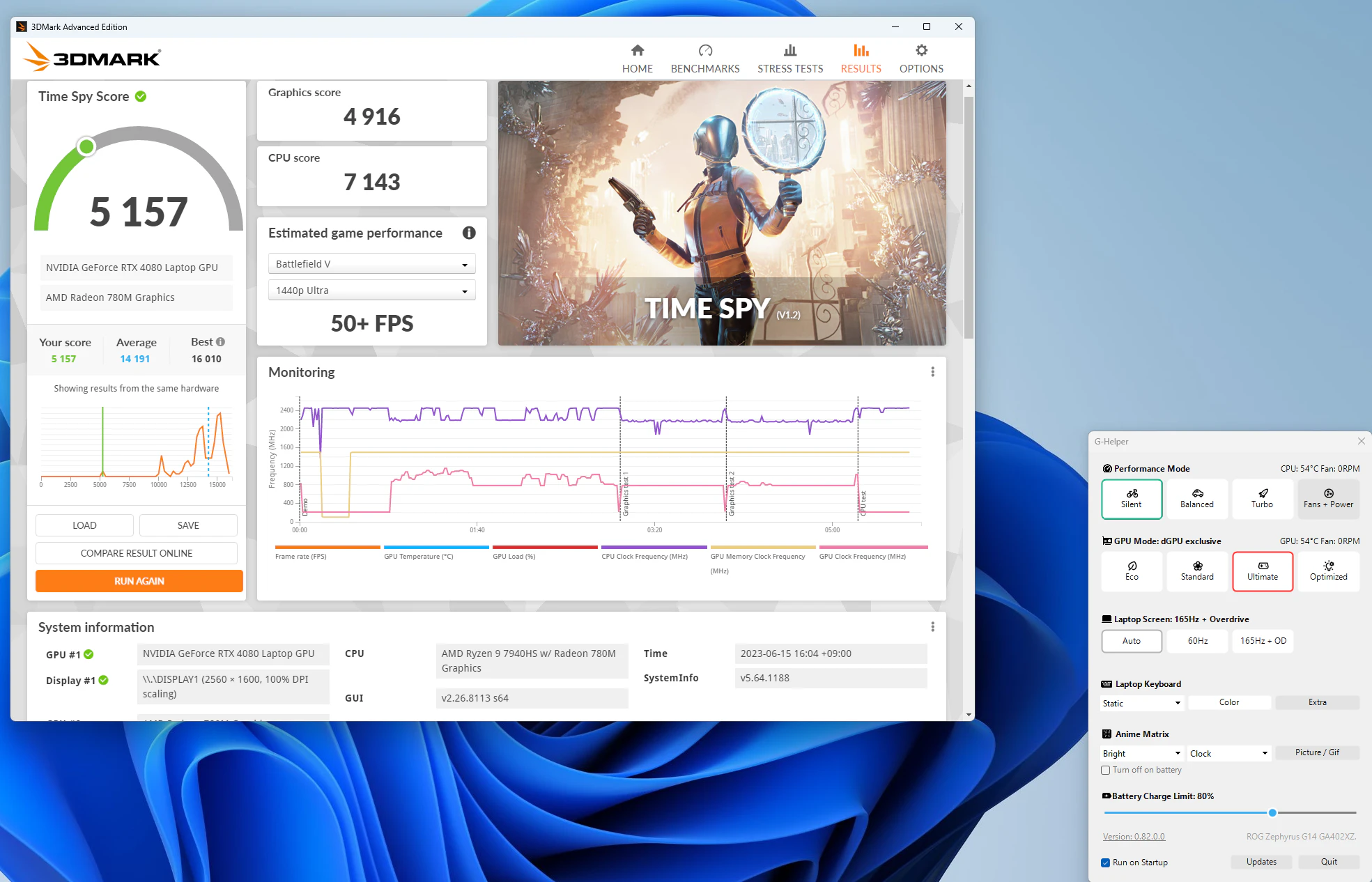Open the Static keyboard mode dropdown
This screenshot has height=882, width=1372.
[1142, 703]
